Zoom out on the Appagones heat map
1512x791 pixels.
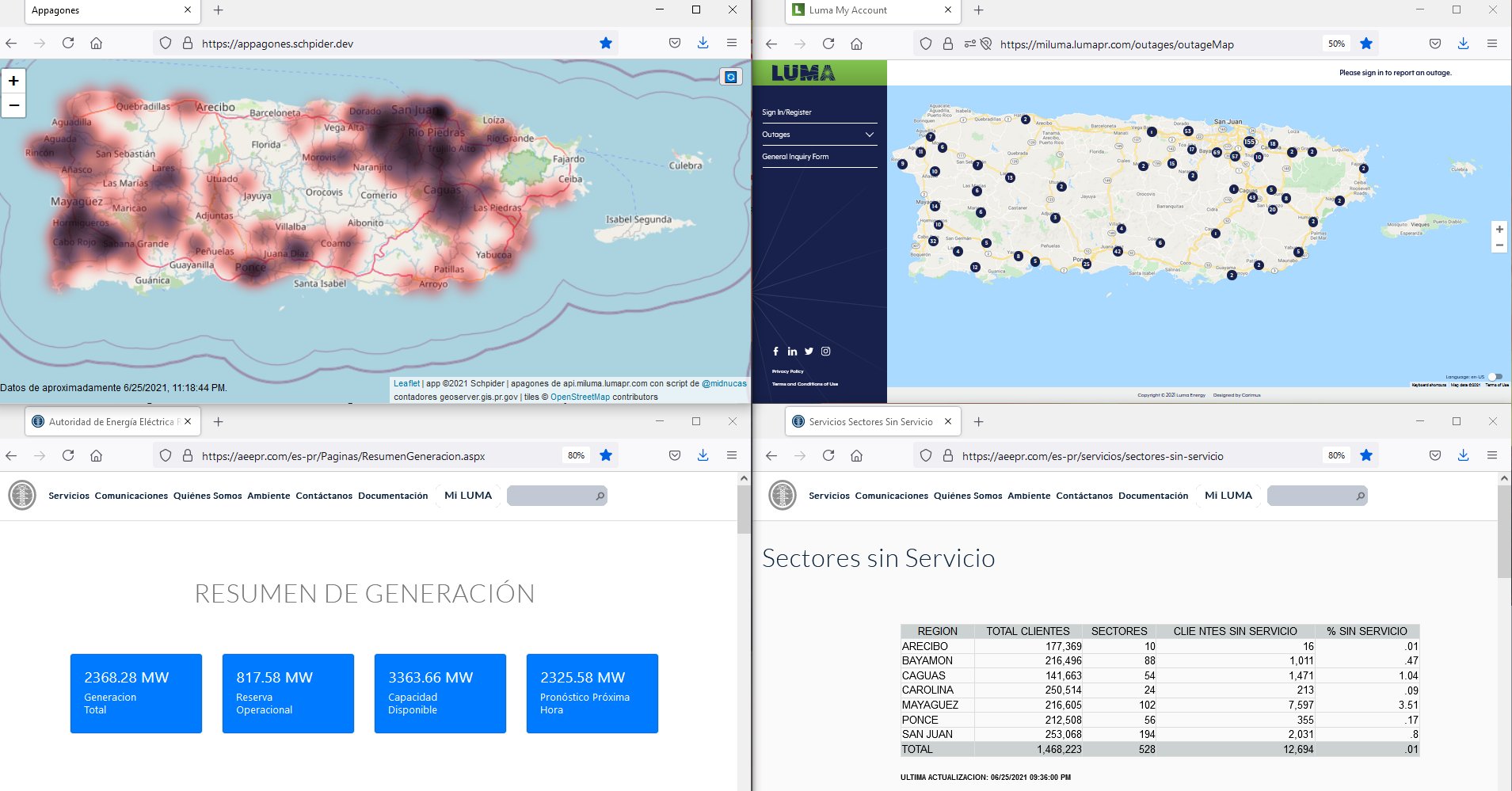tap(13, 105)
